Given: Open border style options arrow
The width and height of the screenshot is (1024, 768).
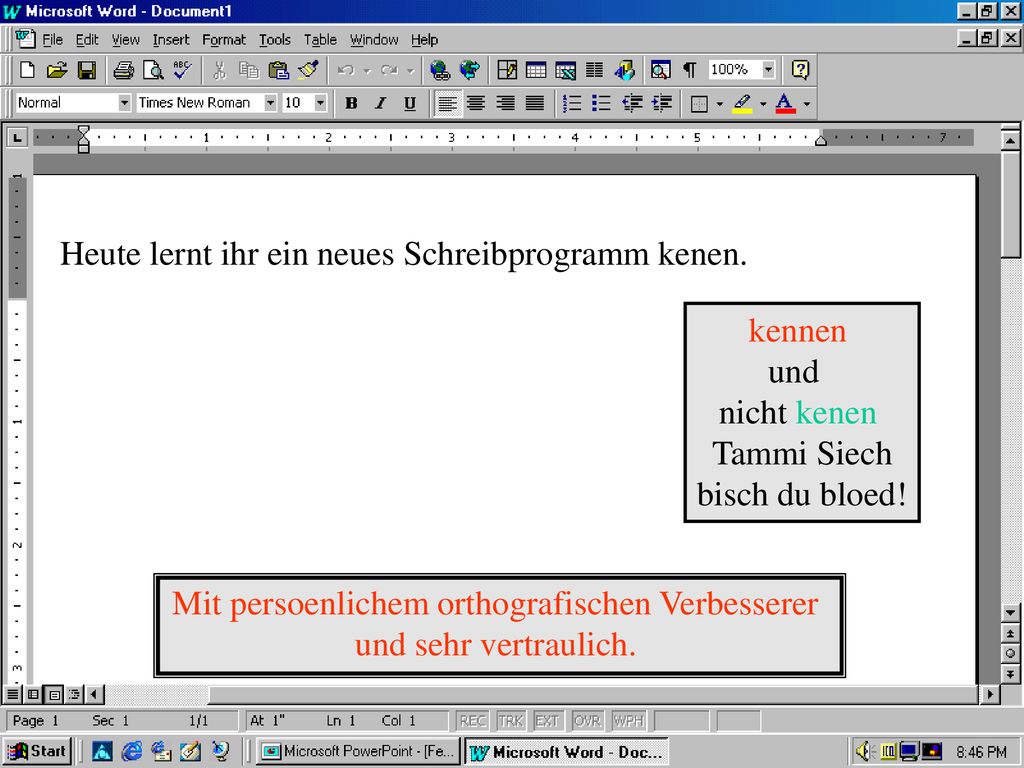Looking at the screenshot, I should 719,103.
